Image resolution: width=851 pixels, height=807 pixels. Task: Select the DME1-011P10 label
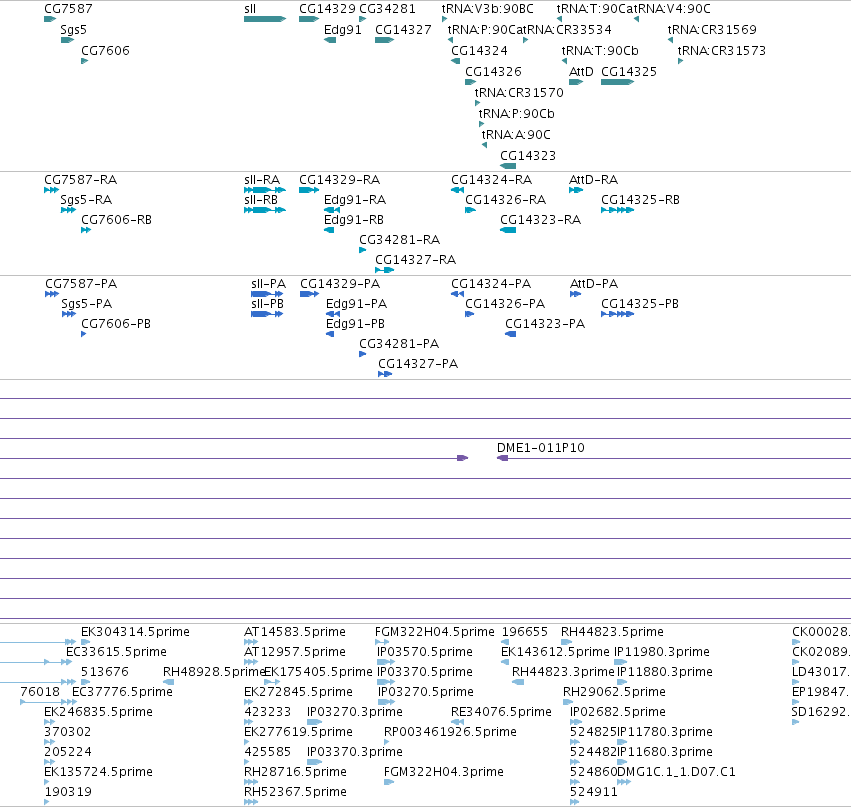541,448
